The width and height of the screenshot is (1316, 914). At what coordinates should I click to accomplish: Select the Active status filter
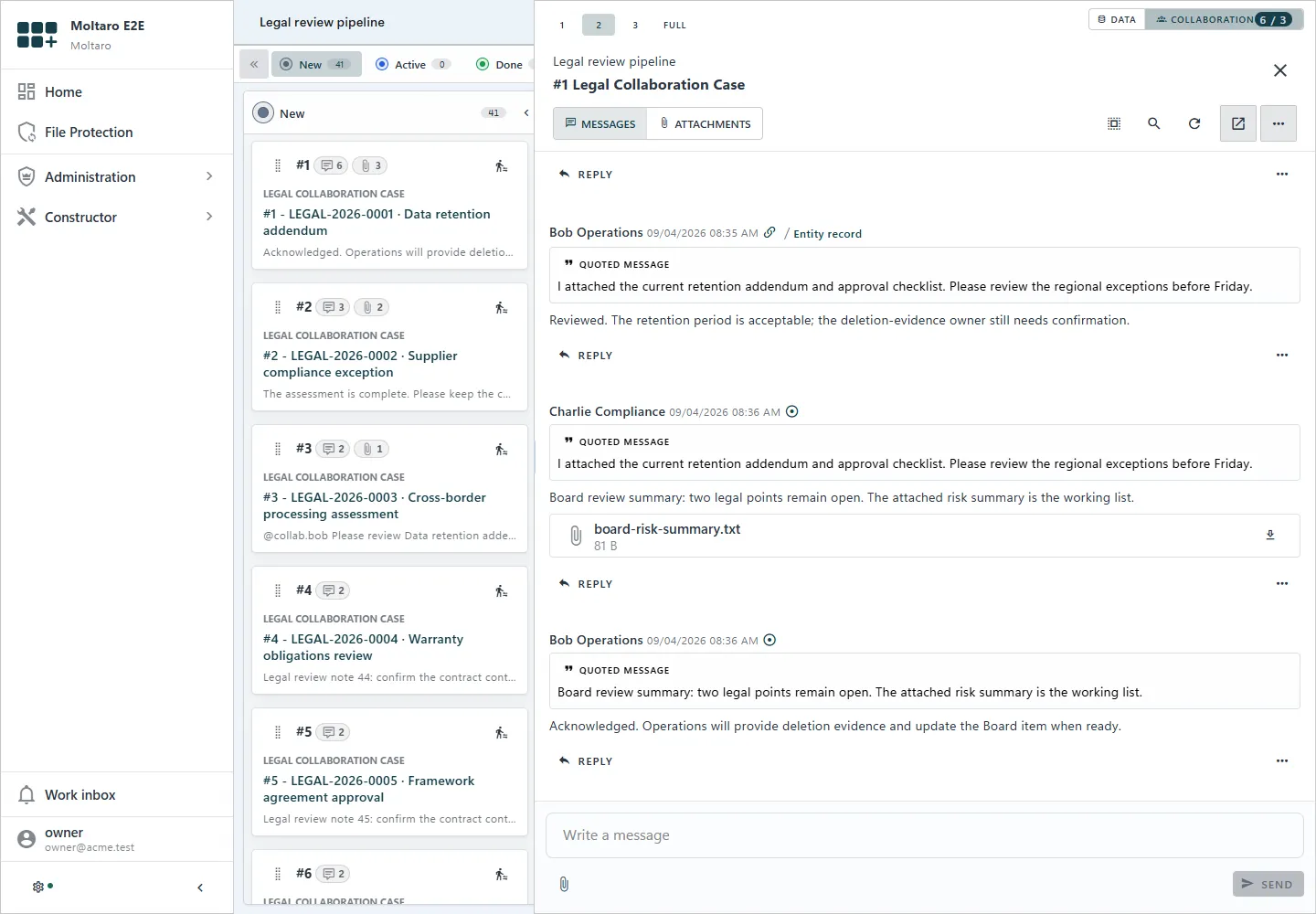[x=413, y=64]
